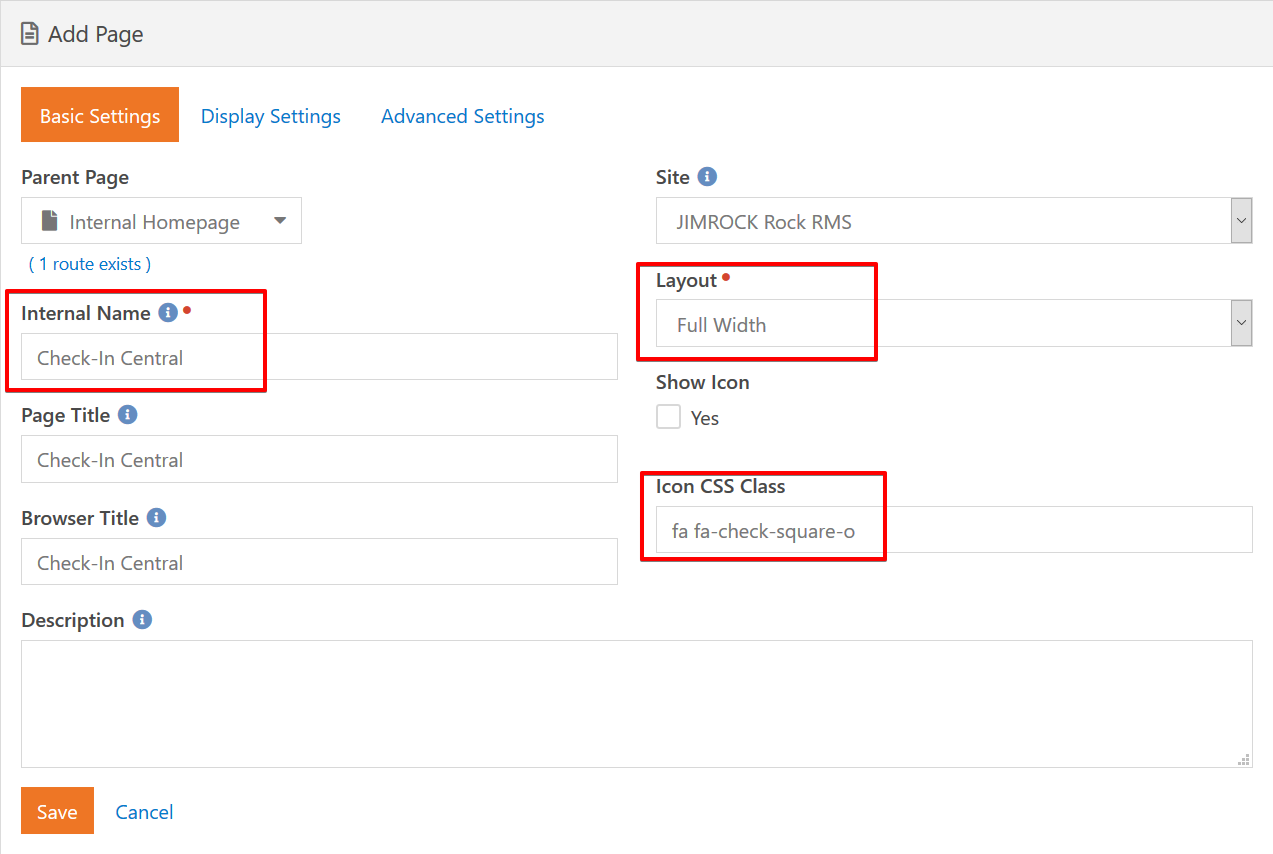Switch to the Advanced Settings tab
Image resolution: width=1273 pixels, height=854 pixels.
tap(463, 116)
